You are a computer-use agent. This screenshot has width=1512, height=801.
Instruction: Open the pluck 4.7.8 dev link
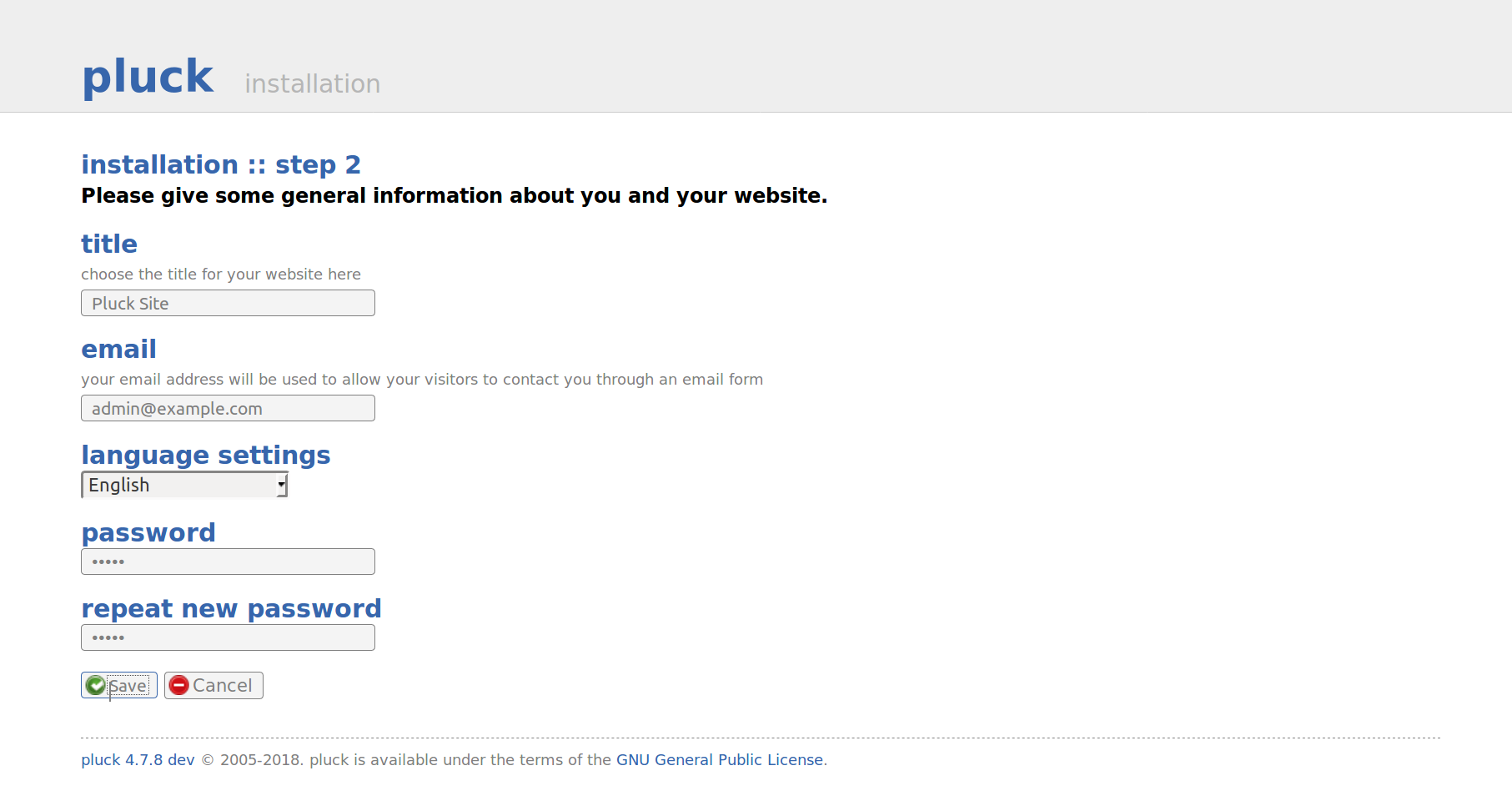(x=138, y=760)
